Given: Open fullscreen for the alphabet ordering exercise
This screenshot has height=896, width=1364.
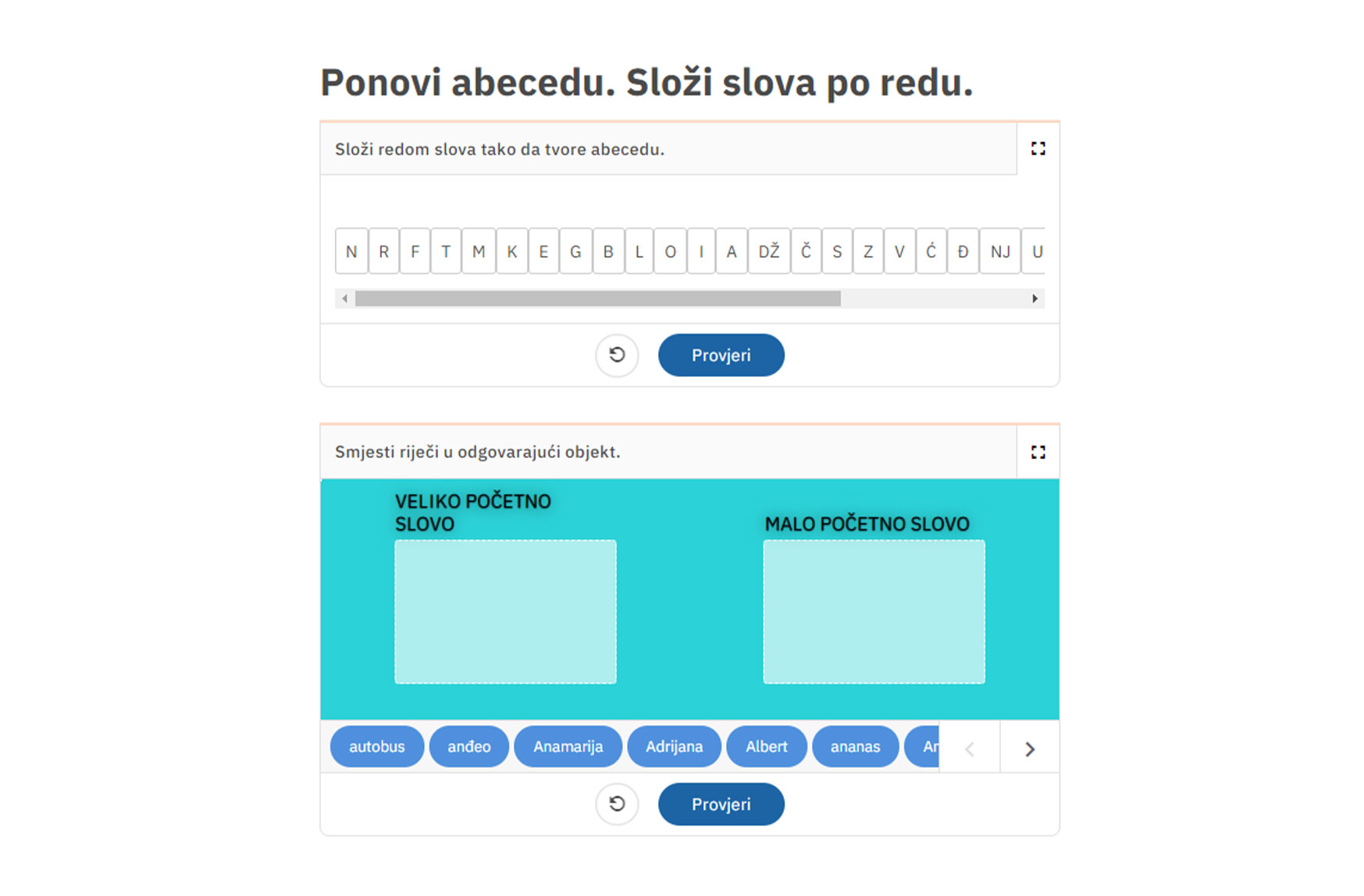Looking at the screenshot, I should click(x=1038, y=148).
